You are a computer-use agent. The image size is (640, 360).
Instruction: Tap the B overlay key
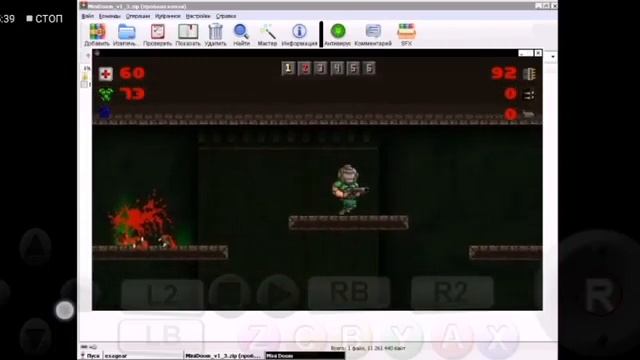click(x=353, y=338)
